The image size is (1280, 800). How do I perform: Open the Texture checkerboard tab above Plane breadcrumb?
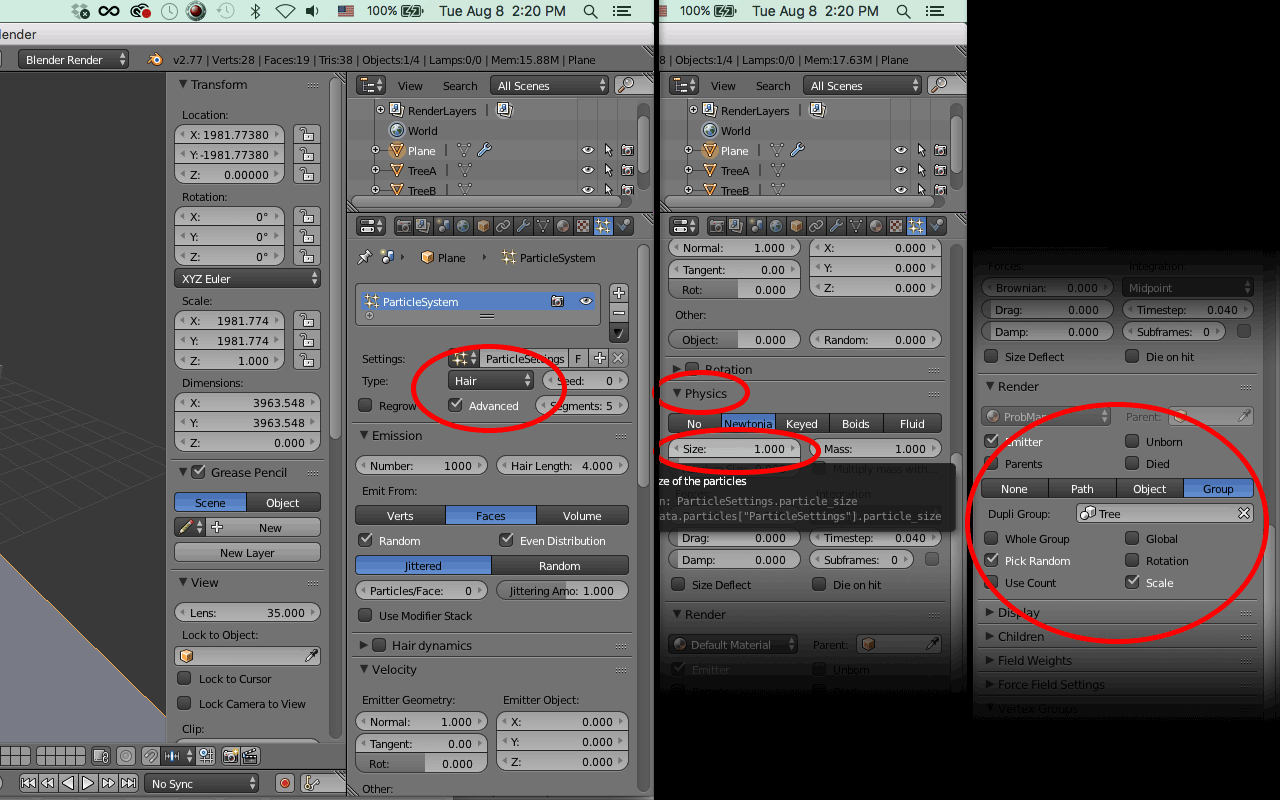point(583,226)
